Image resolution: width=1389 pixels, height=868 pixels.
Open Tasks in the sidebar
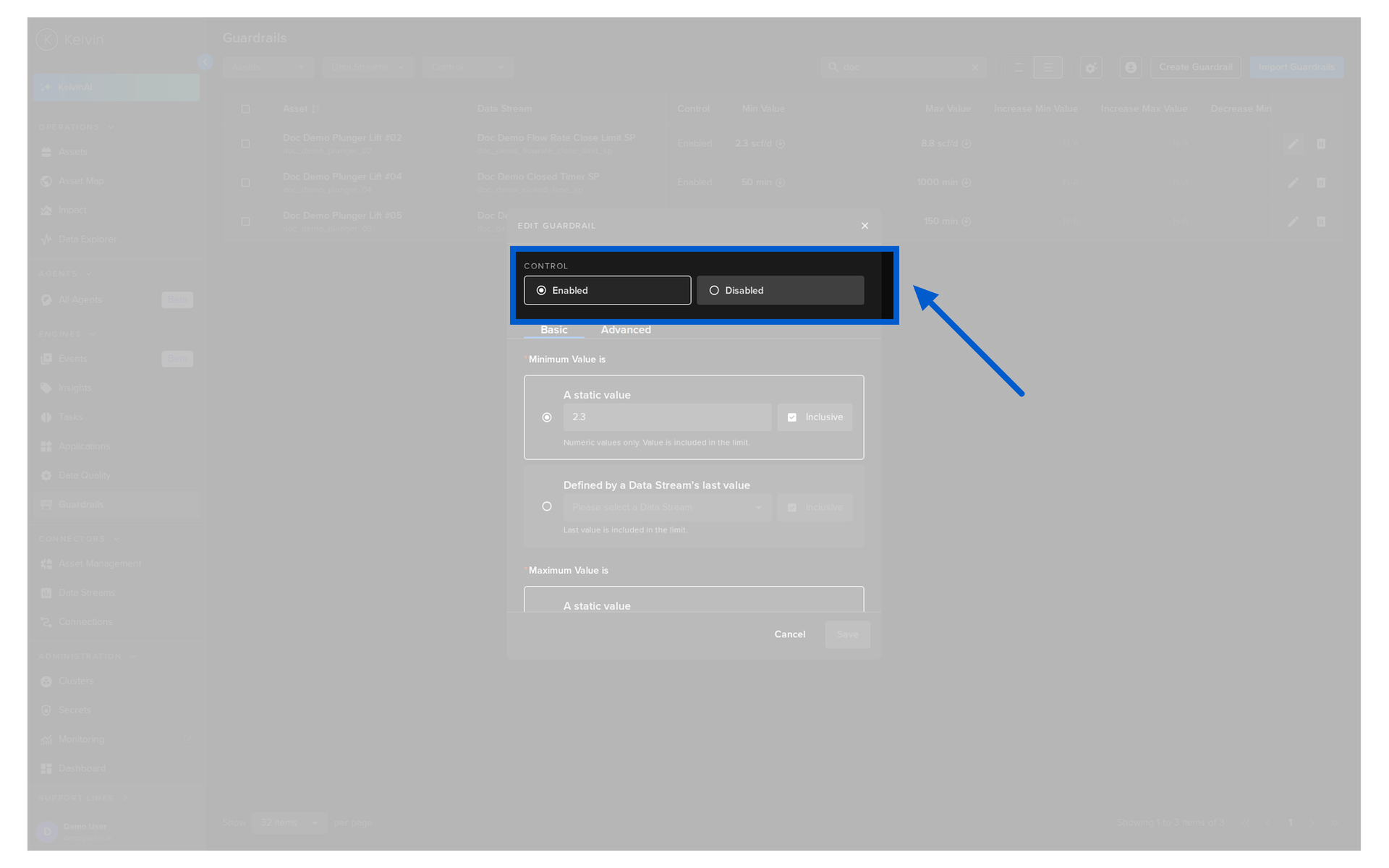coord(70,417)
